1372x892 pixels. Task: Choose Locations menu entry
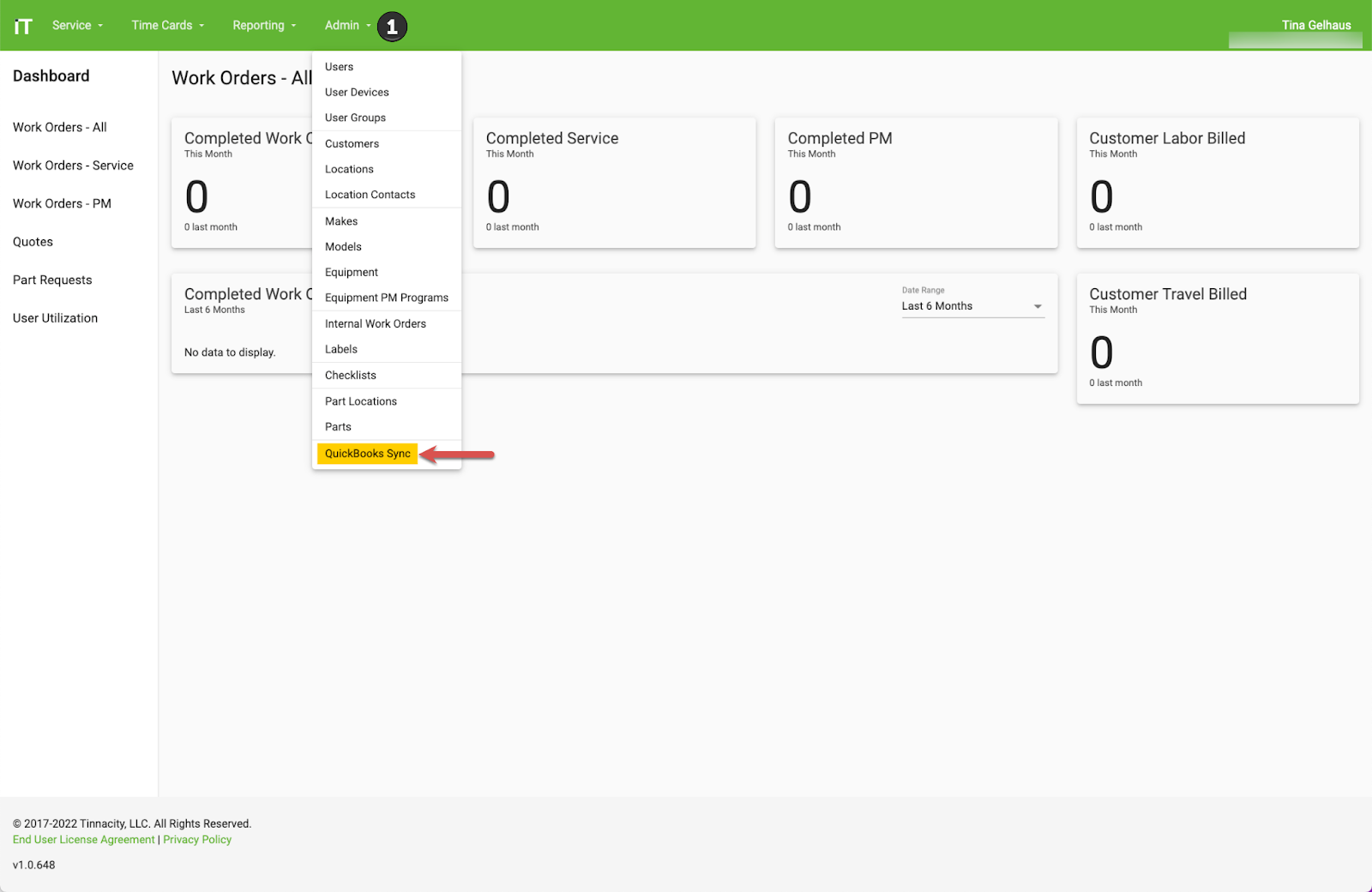pyautogui.click(x=387, y=169)
